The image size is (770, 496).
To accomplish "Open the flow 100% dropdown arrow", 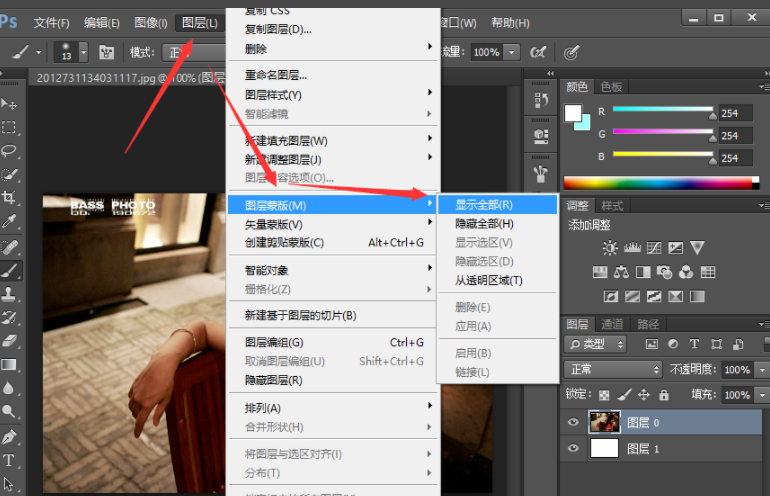I will pyautogui.click(x=512, y=52).
